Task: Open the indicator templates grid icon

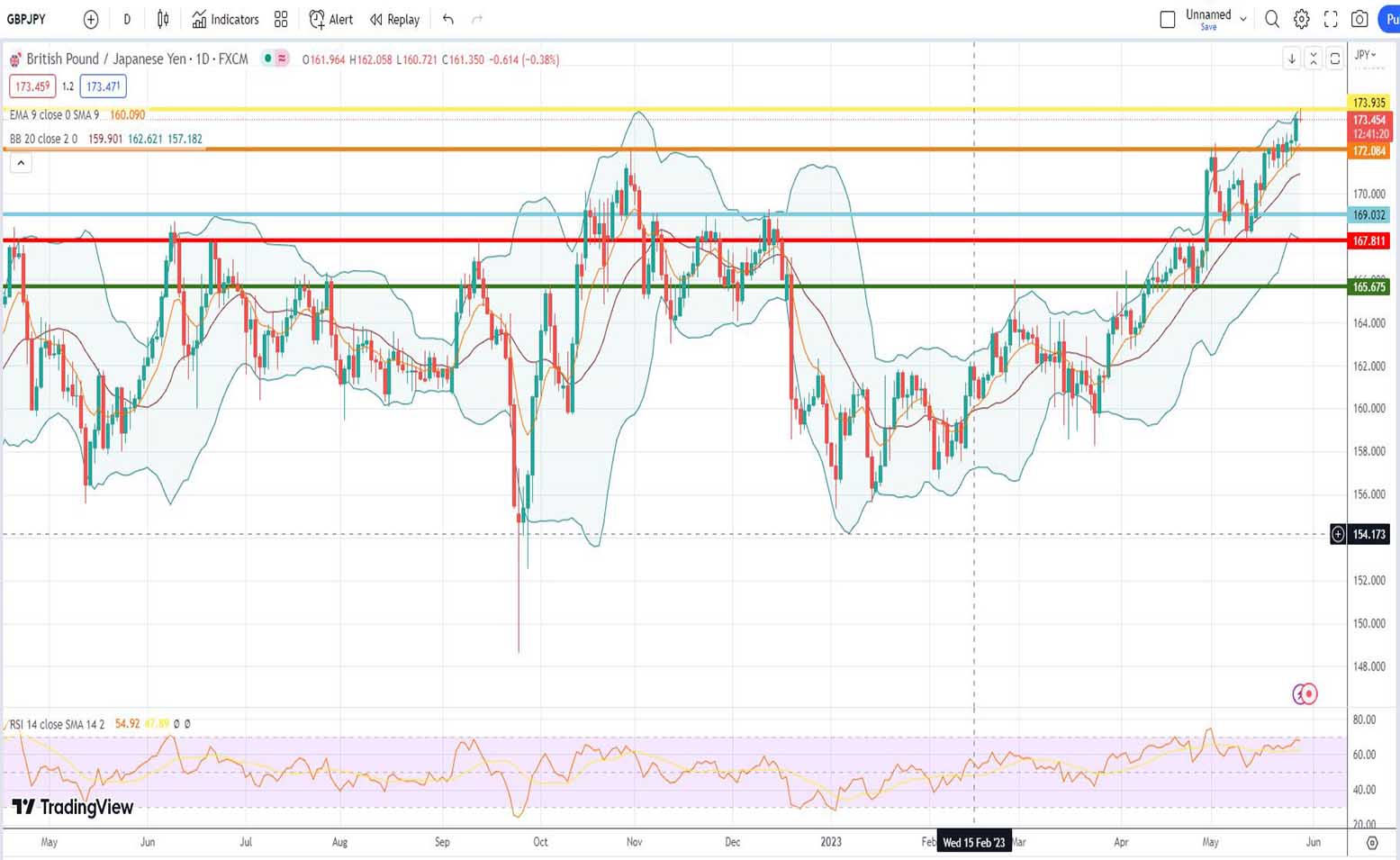Action: click(281, 19)
